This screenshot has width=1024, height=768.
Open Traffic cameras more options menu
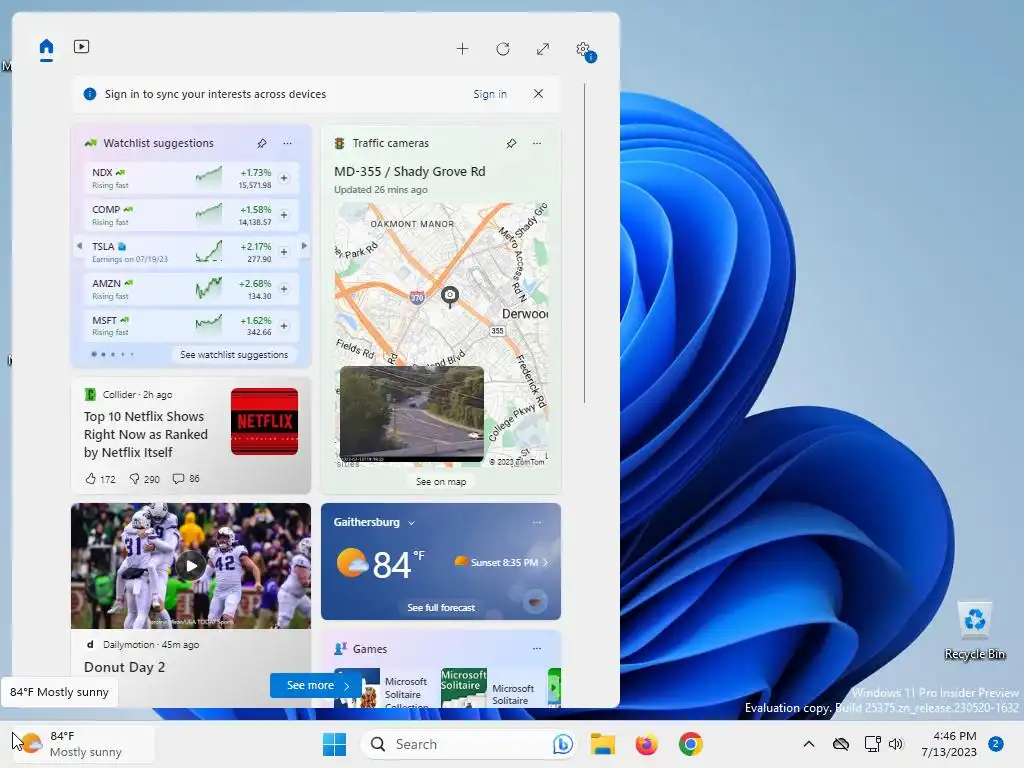click(537, 143)
